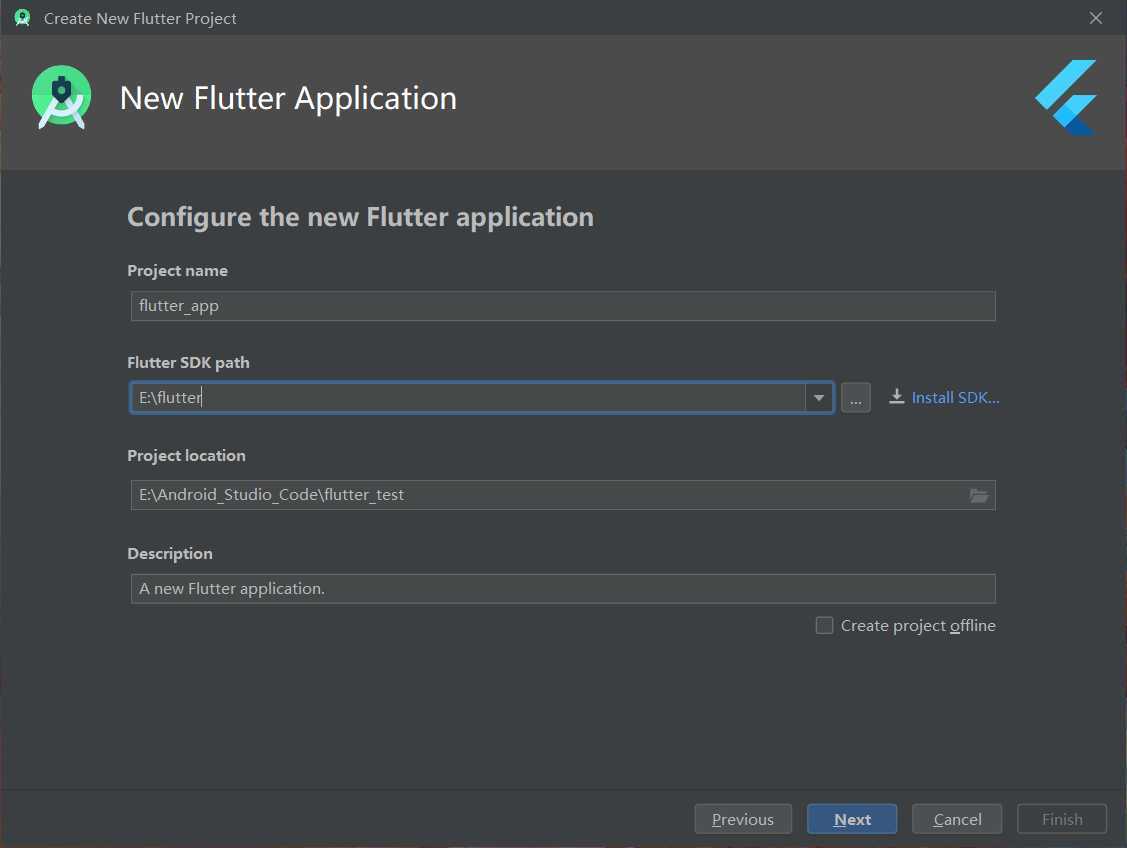
Task: Click the 'Description' label
Action: (x=170, y=553)
